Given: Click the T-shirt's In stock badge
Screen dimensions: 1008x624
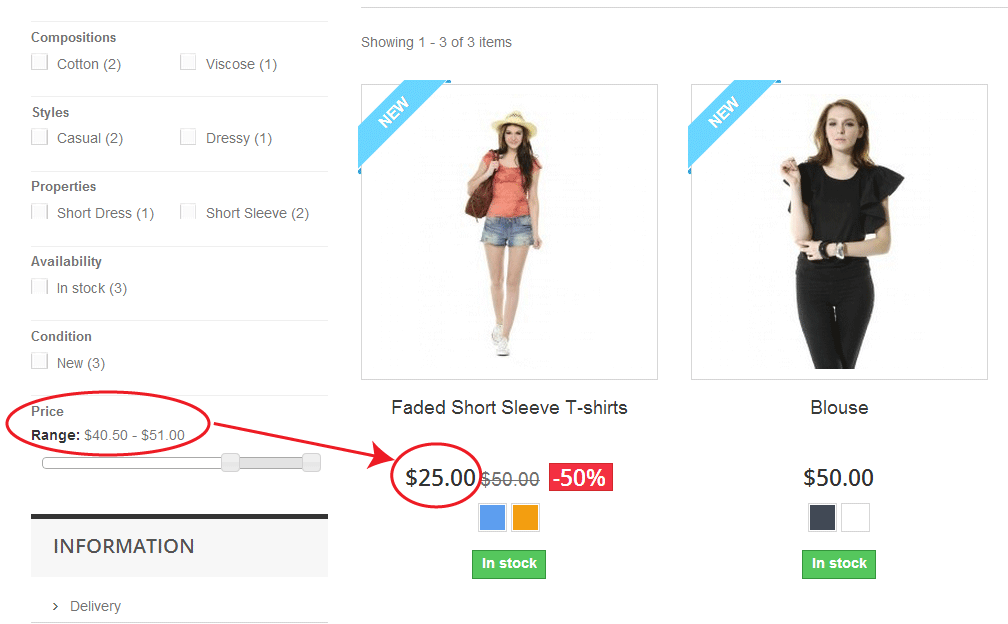Looking at the screenshot, I should click(509, 564).
